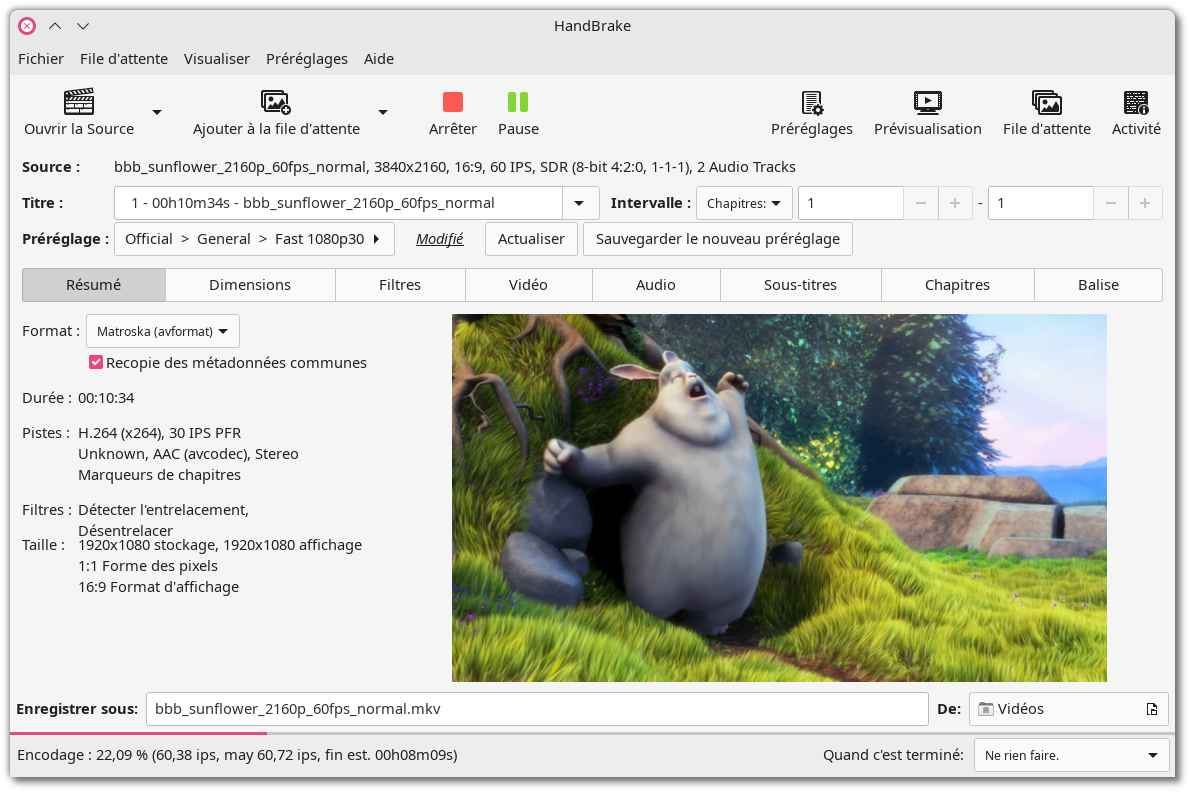Uncheck Recopie des métadonnées communes

click(96, 362)
